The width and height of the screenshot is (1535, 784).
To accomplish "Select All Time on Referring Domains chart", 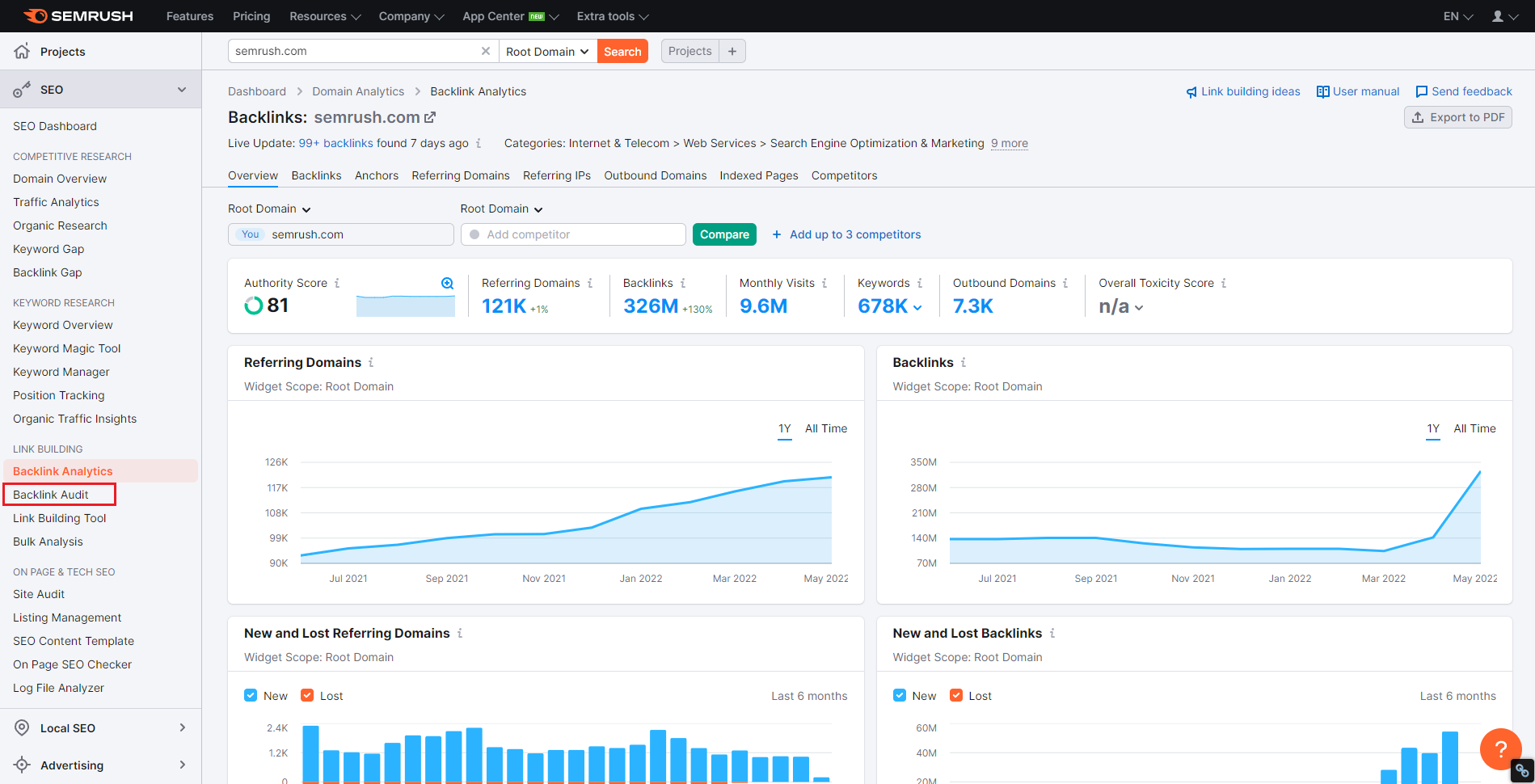I will [x=826, y=428].
